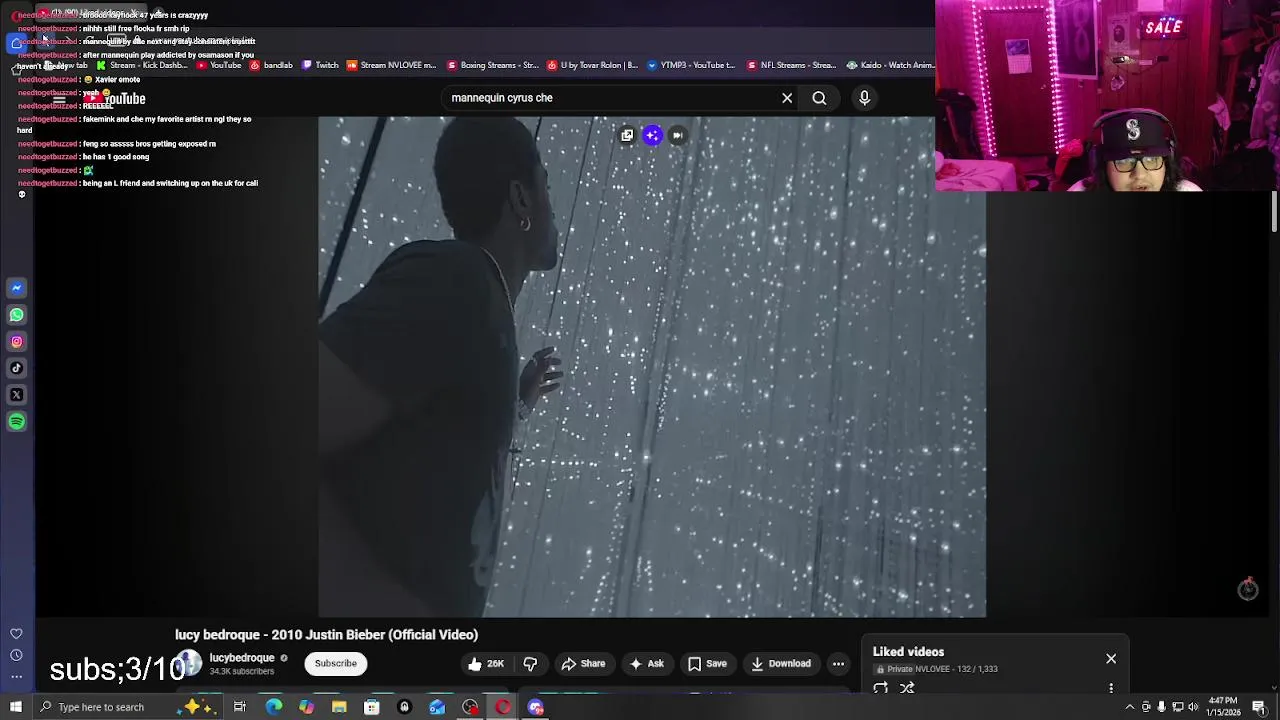The image size is (1280, 720).
Task: Start voice search with the microphone
Action: tap(865, 98)
